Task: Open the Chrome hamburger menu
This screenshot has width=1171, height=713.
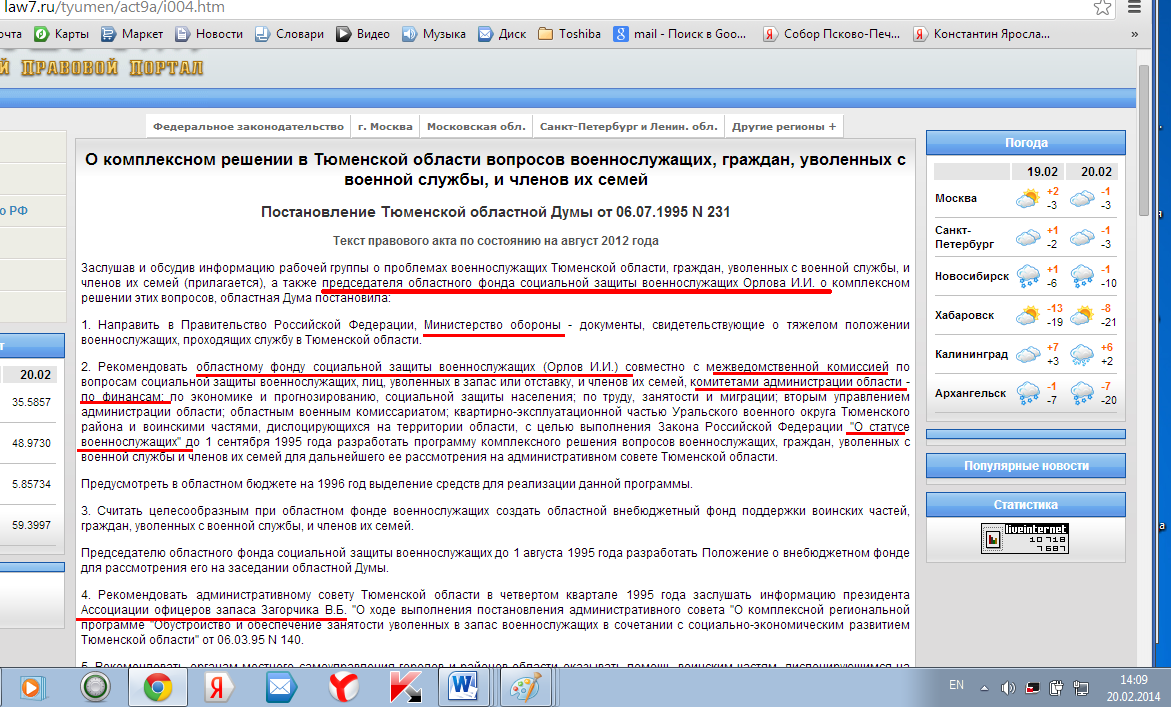Action: 1134,7
